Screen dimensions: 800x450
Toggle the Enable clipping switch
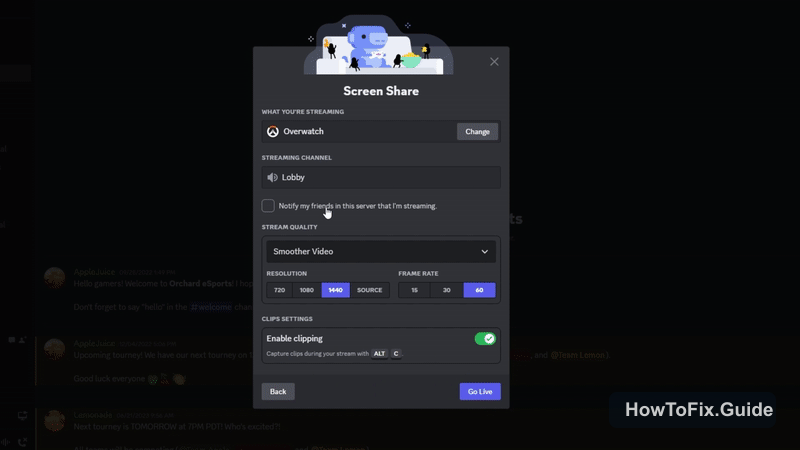485,338
